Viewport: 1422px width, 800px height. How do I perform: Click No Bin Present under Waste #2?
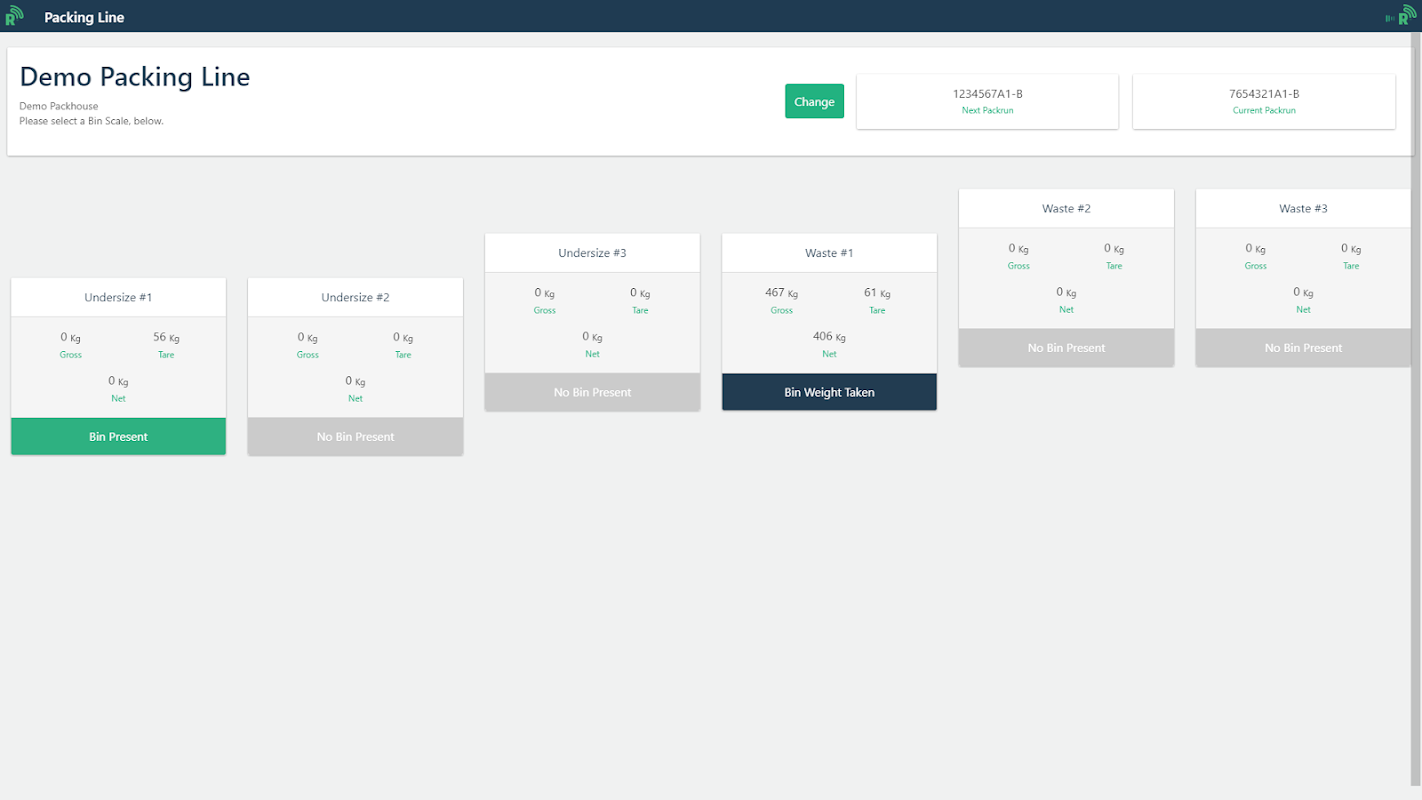(1066, 348)
